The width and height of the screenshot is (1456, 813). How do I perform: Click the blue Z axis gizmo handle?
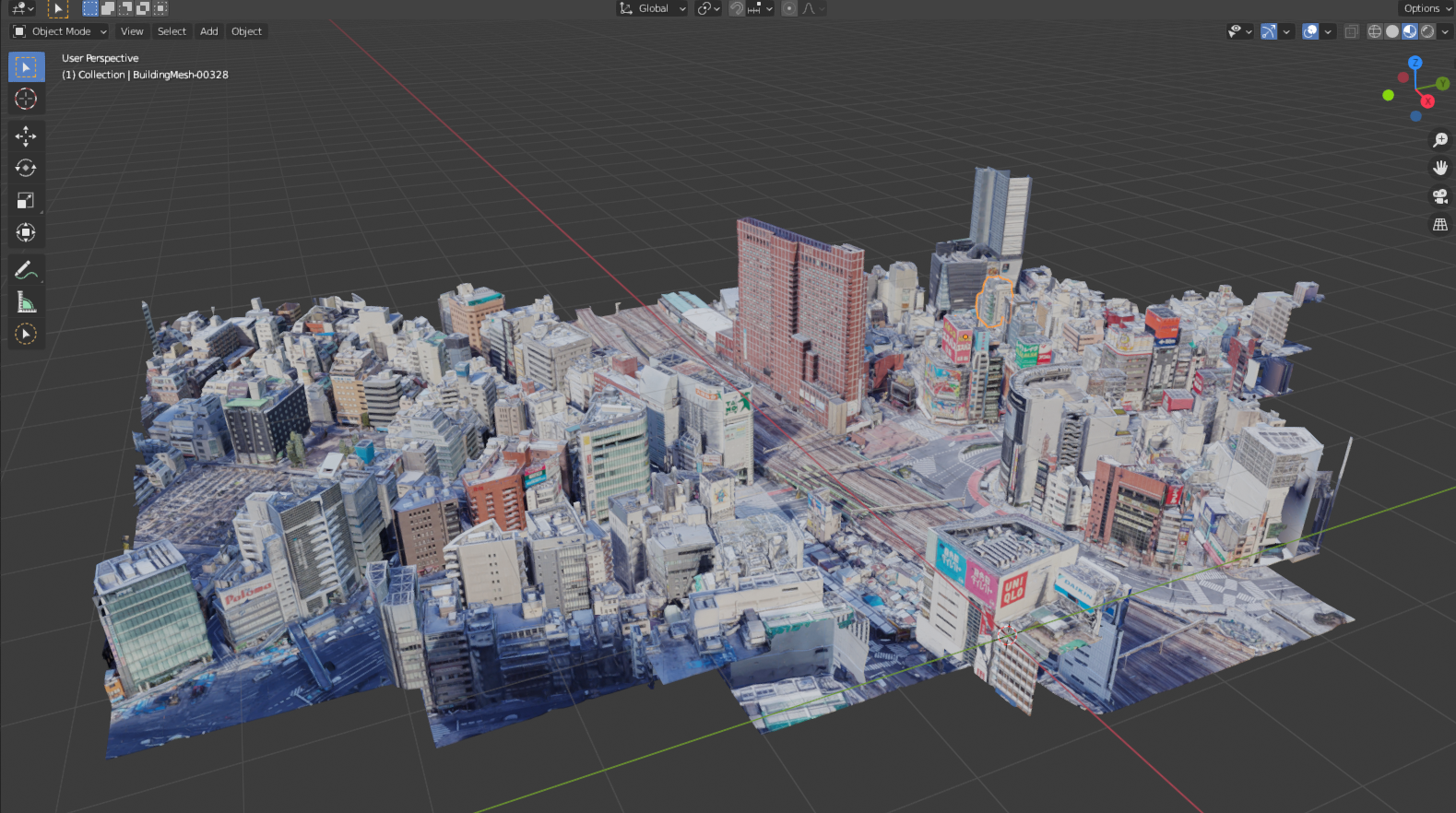[1415, 63]
